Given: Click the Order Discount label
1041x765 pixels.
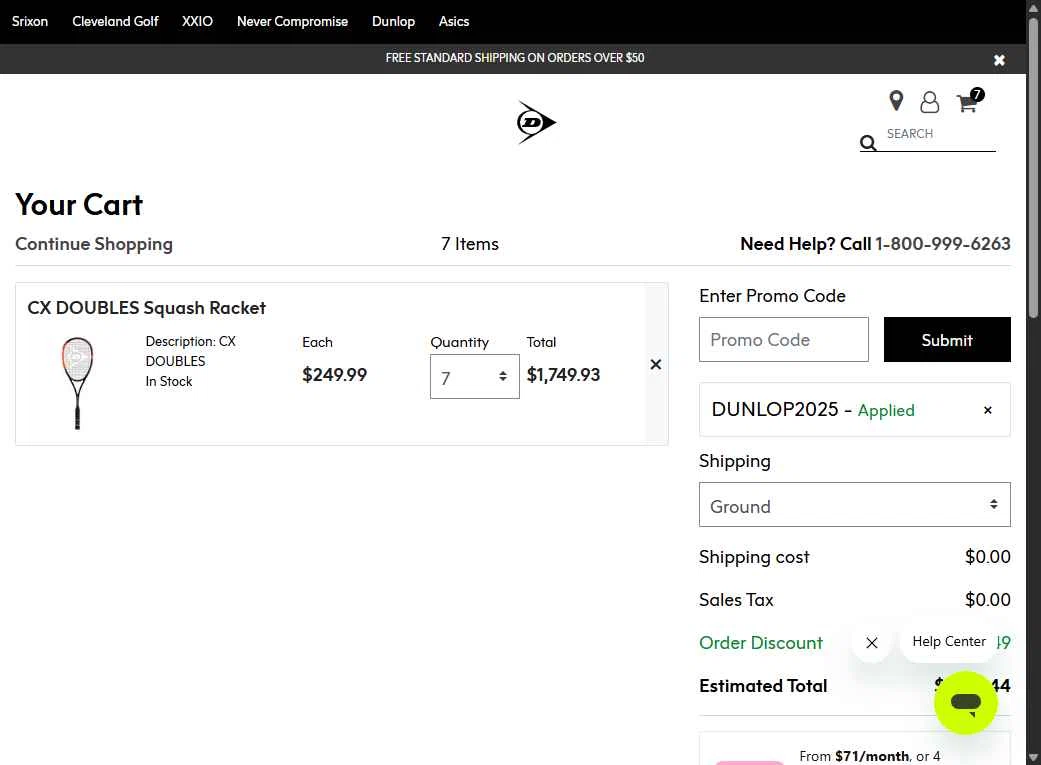Looking at the screenshot, I should 761,643.
